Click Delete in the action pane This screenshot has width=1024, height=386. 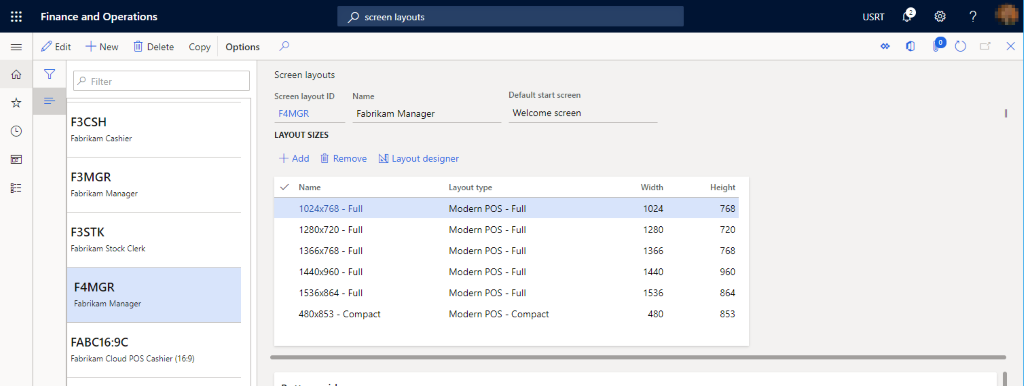153,47
